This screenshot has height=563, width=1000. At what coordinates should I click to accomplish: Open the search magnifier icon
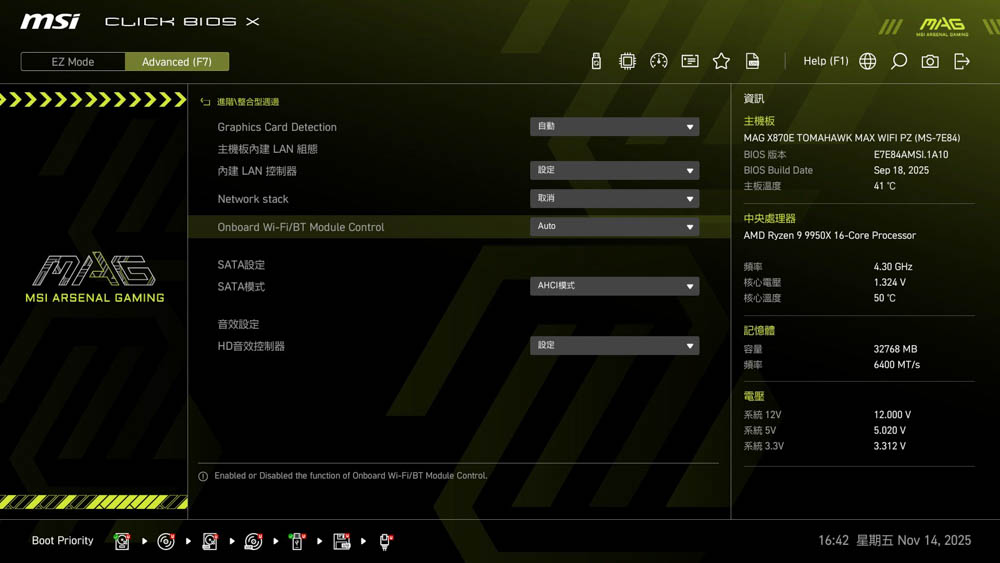899,62
